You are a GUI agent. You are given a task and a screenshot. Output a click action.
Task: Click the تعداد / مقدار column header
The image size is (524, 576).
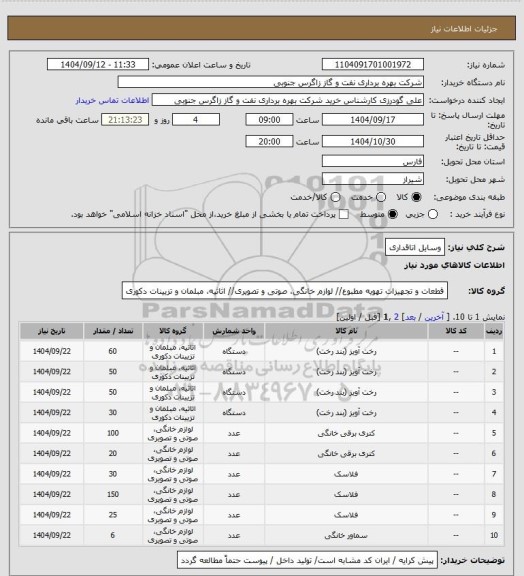point(112,331)
